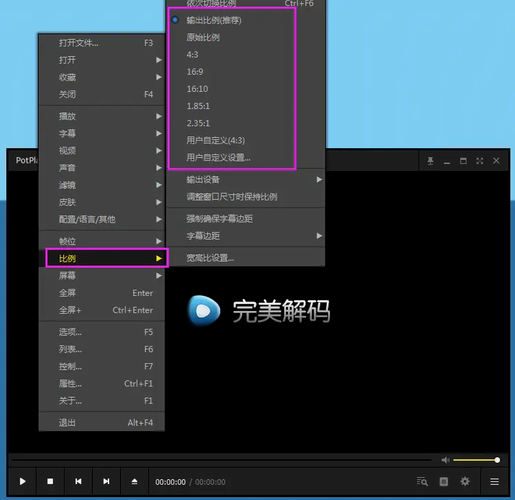Expand the 帧位 submenu
The width and height of the screenshot is (515, 500).
tap(102, 241)
